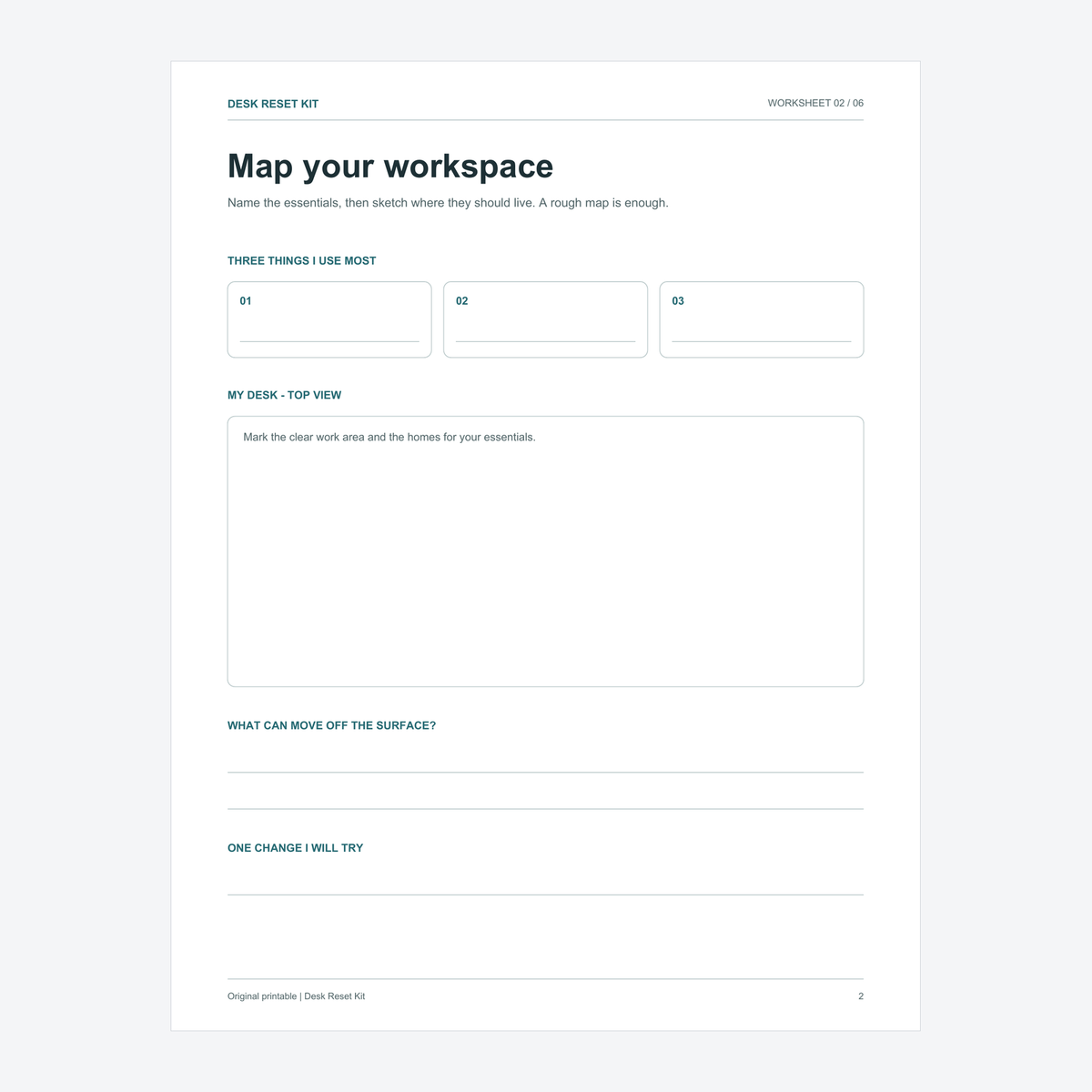
Task: Click the 'WORKSHEET 02 / 06' label
Action: pos(815,103)
